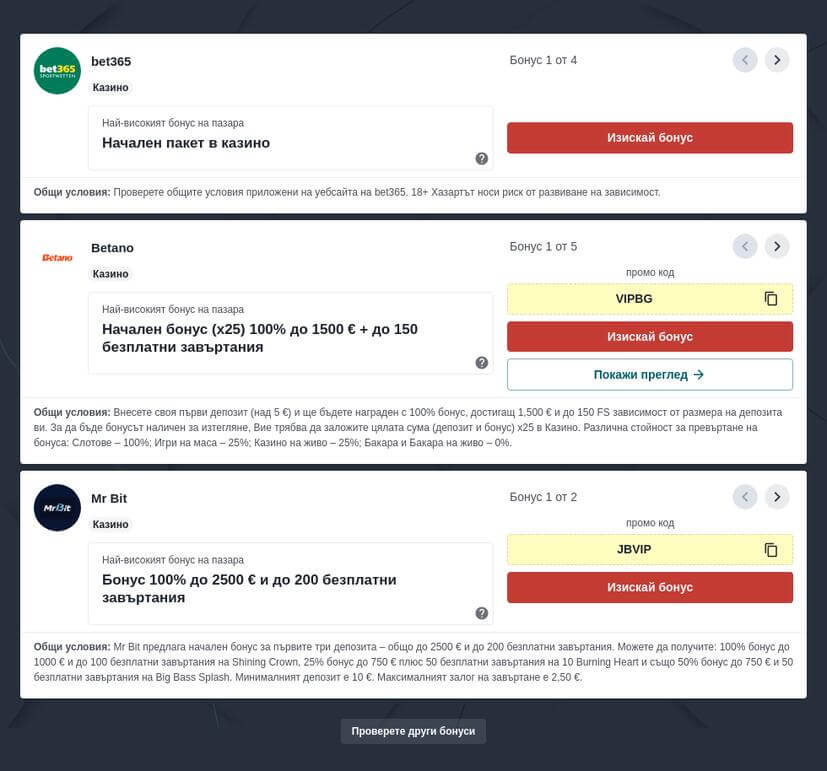This screenshot has height=771, width=827.
Task: Click the Betano logo
Action: click(x=57, y=258)
